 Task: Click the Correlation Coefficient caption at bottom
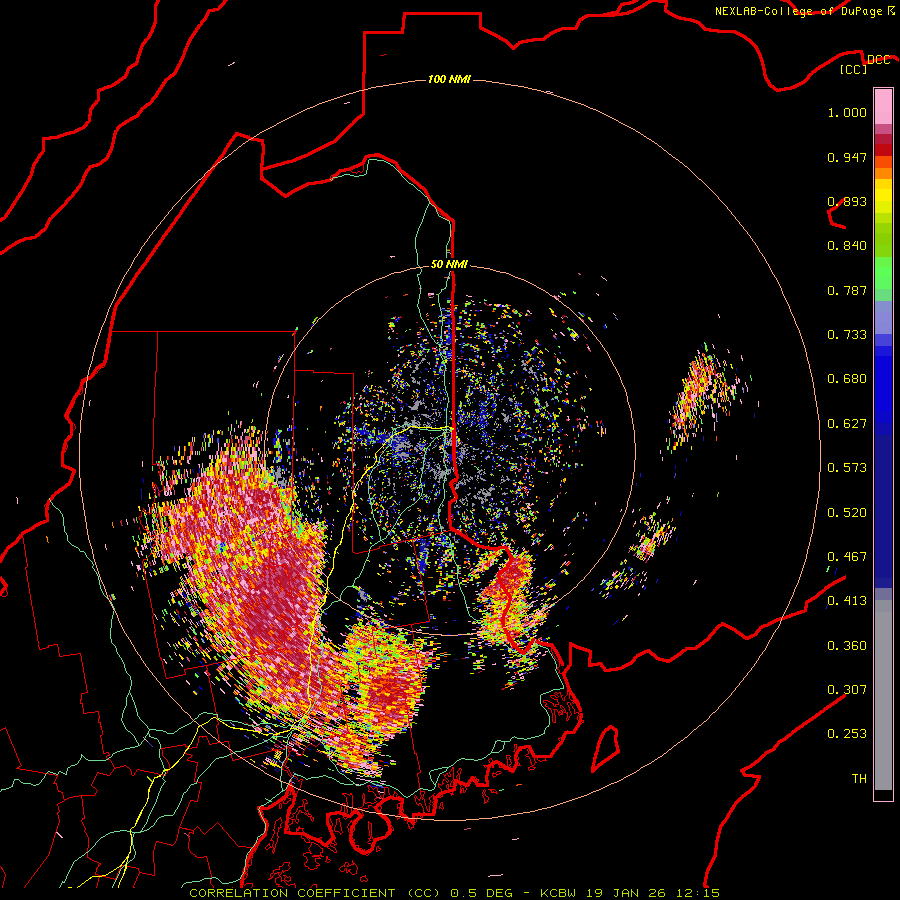pos(454,893)
